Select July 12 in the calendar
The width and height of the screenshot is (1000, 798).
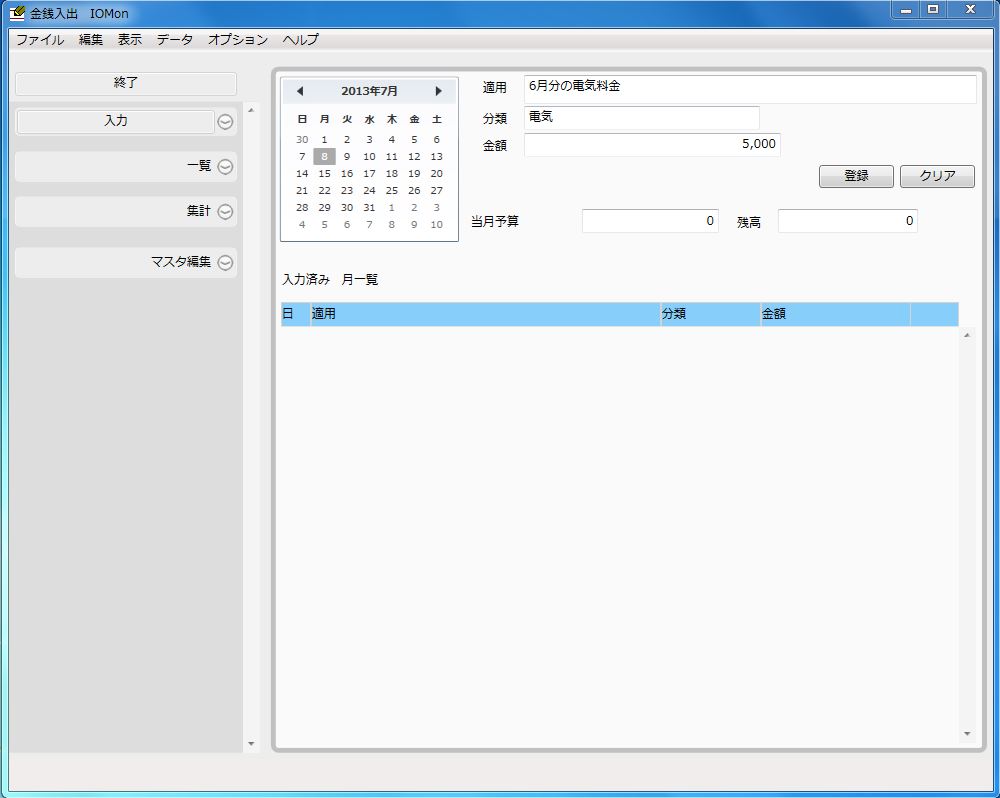414,156
